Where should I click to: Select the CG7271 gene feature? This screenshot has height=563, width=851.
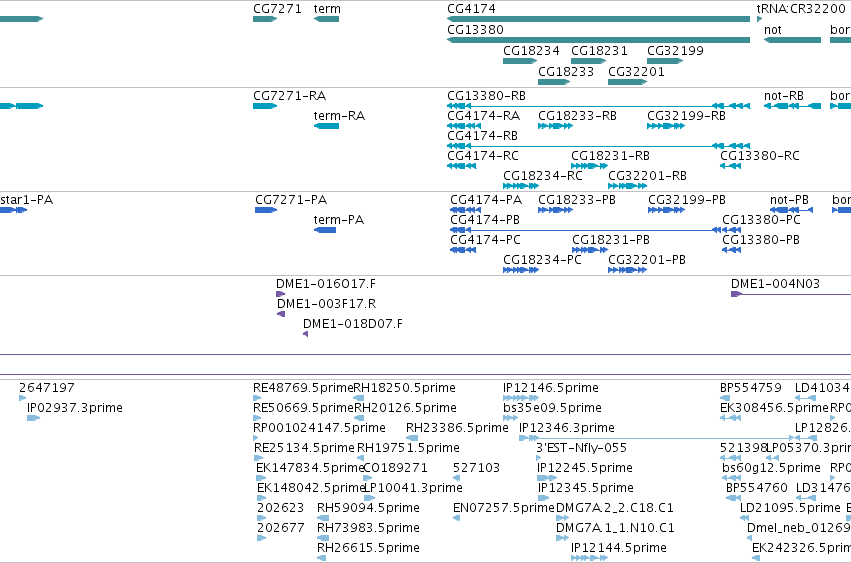pos(265,19)
